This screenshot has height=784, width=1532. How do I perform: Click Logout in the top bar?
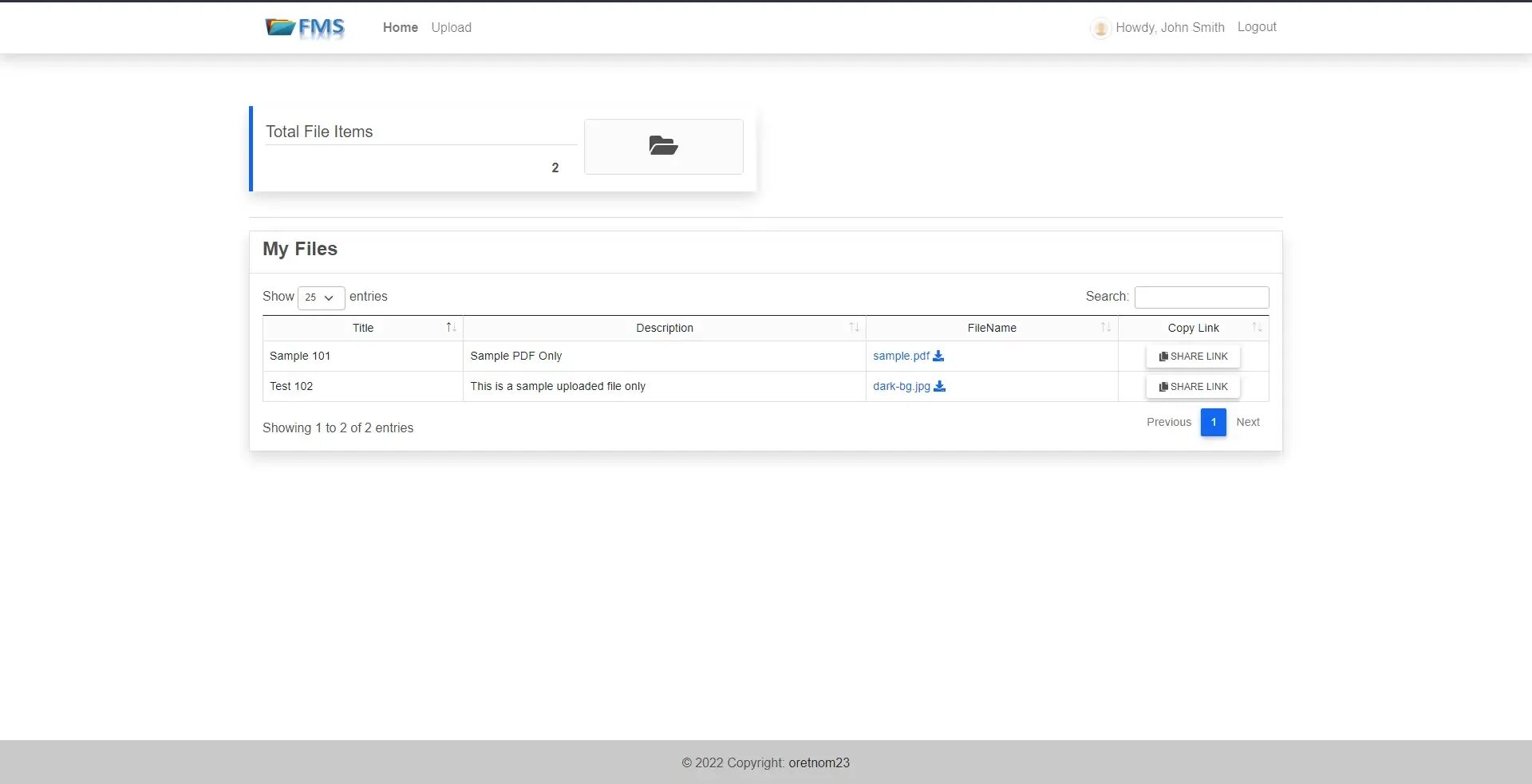pos(1257,26)
